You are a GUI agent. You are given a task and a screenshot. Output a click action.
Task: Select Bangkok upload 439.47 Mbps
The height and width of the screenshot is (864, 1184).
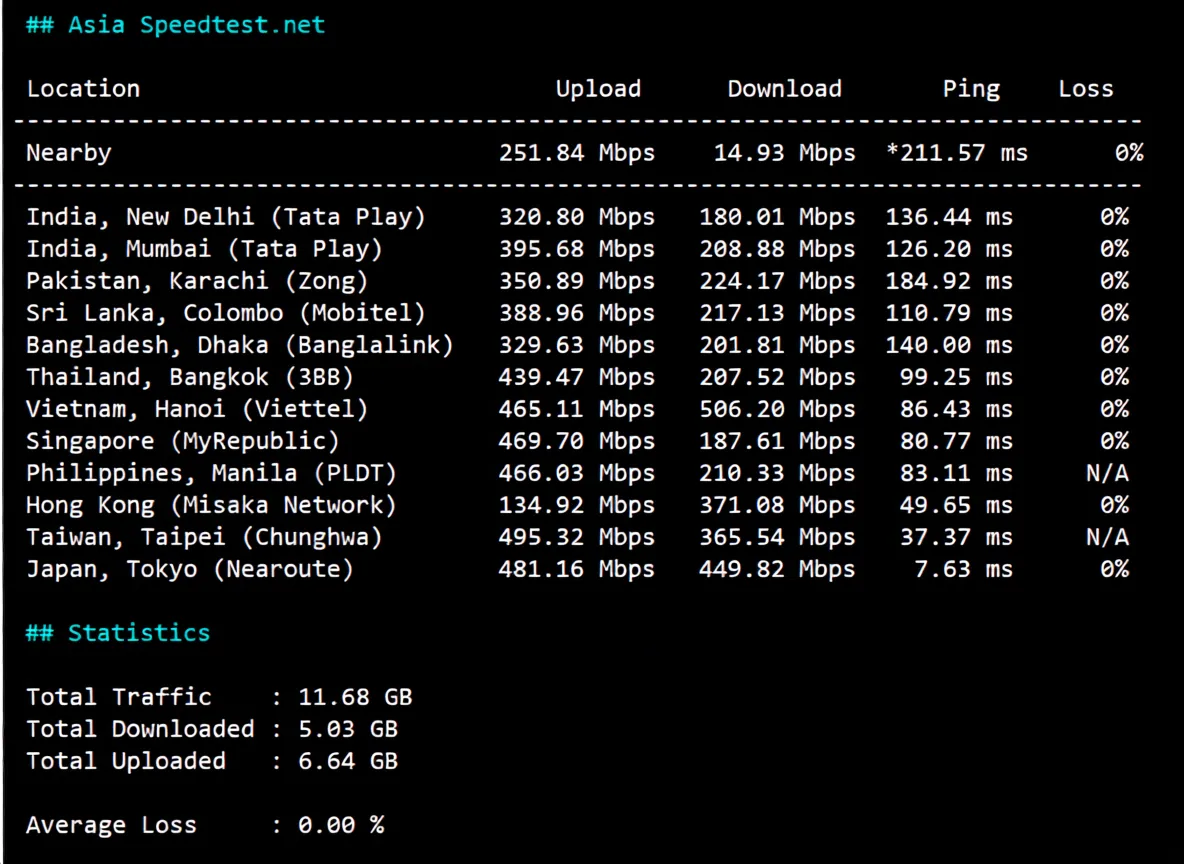pos(577,377)
